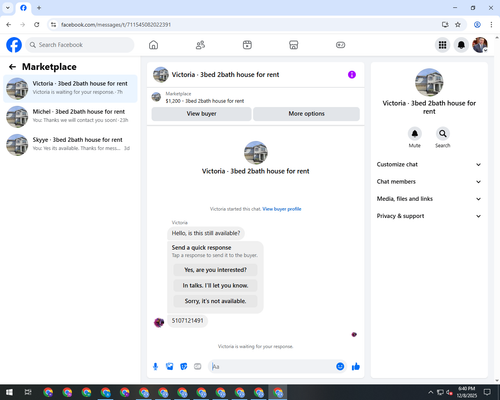
Task: View site information icon in address bar
Action: (x=53, y=25)
